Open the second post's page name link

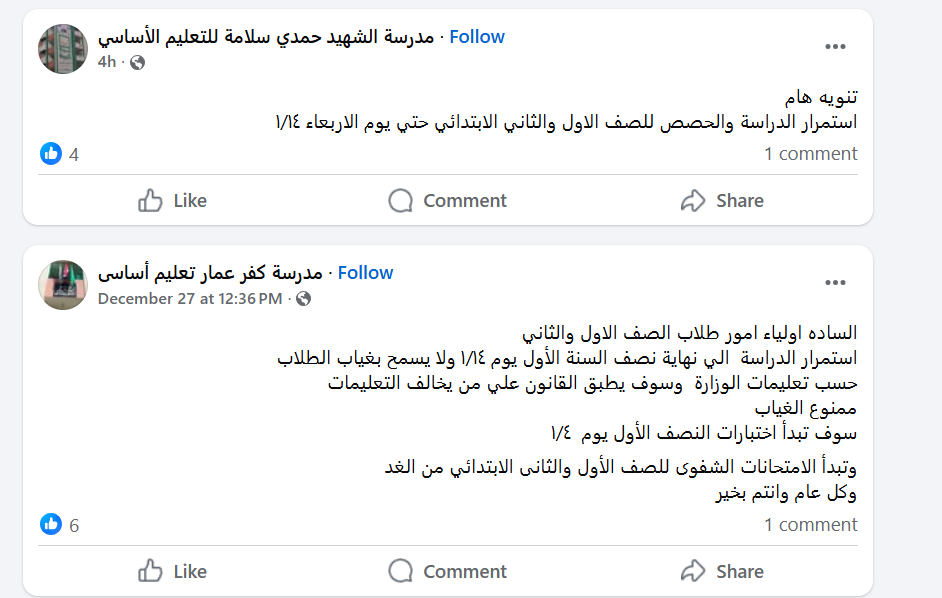point(210,273)
